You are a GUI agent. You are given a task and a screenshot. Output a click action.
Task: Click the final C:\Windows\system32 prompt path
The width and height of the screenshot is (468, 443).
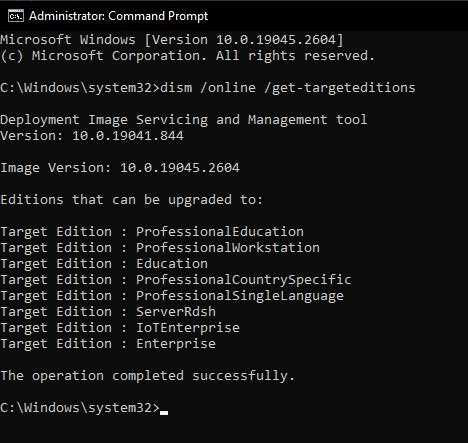(x=80, y=408)
